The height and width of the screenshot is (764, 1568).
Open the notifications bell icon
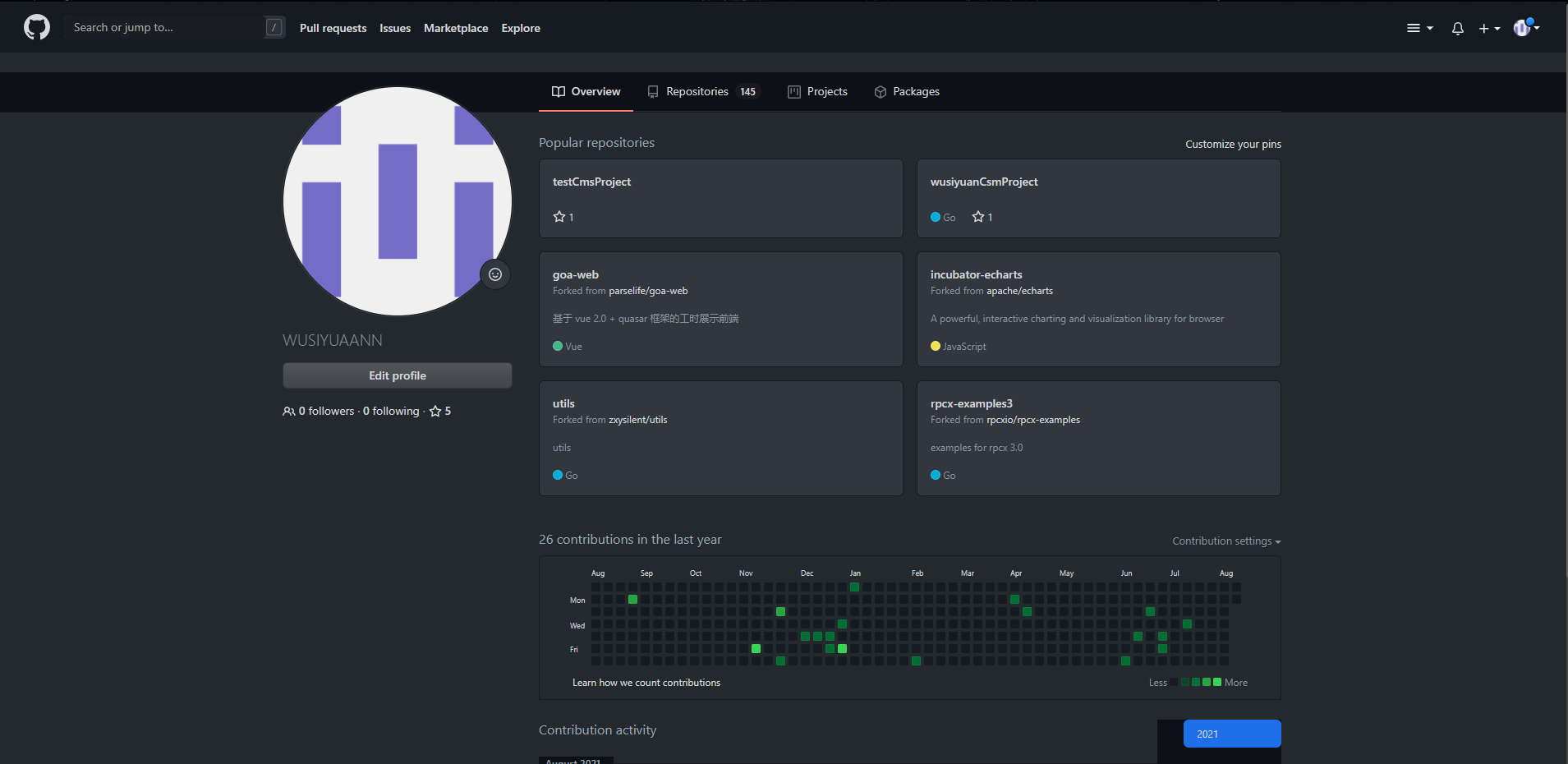(1457, 28)
